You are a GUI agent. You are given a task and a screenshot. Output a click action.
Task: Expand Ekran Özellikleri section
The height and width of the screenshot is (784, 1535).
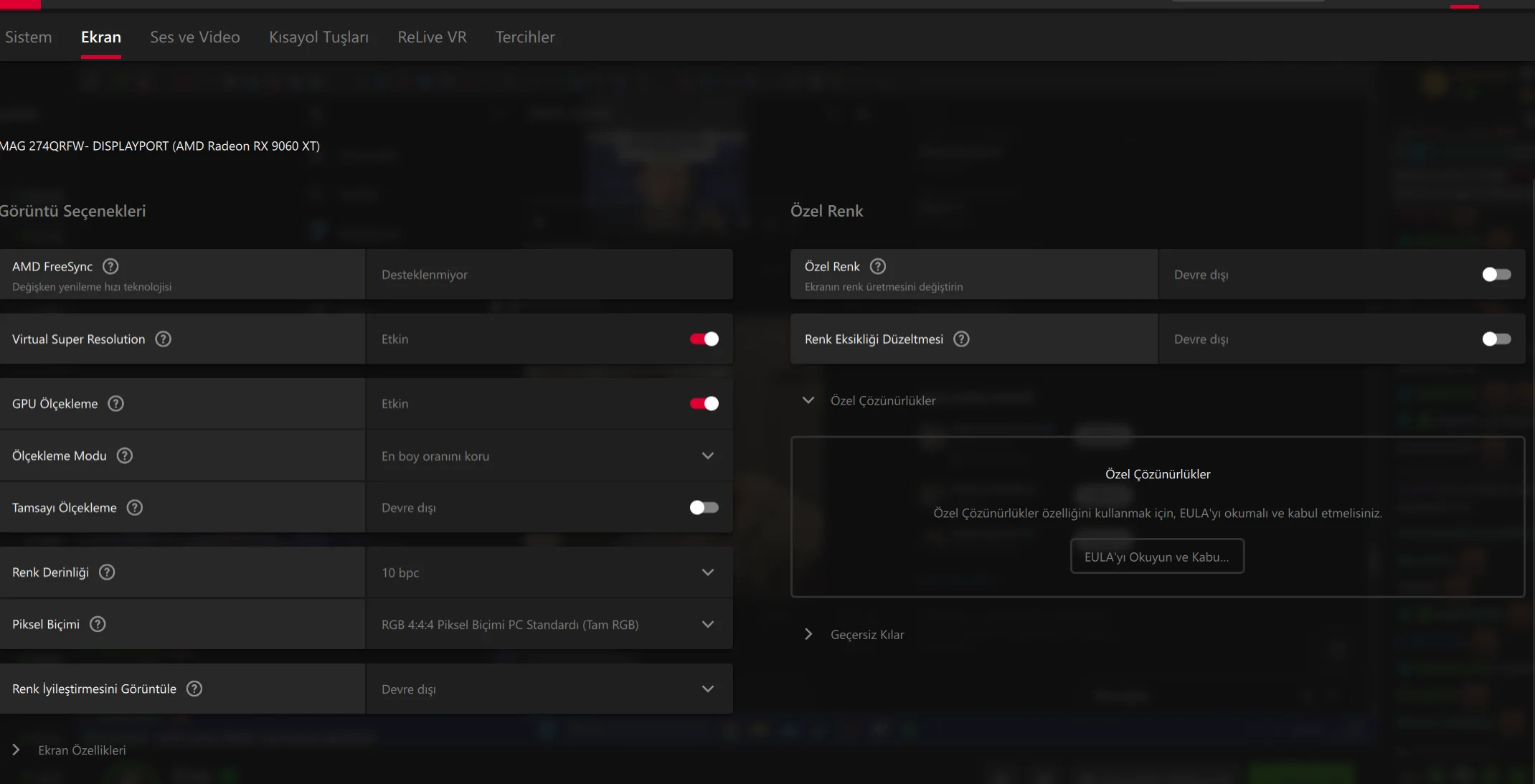(x=16, y=750)
